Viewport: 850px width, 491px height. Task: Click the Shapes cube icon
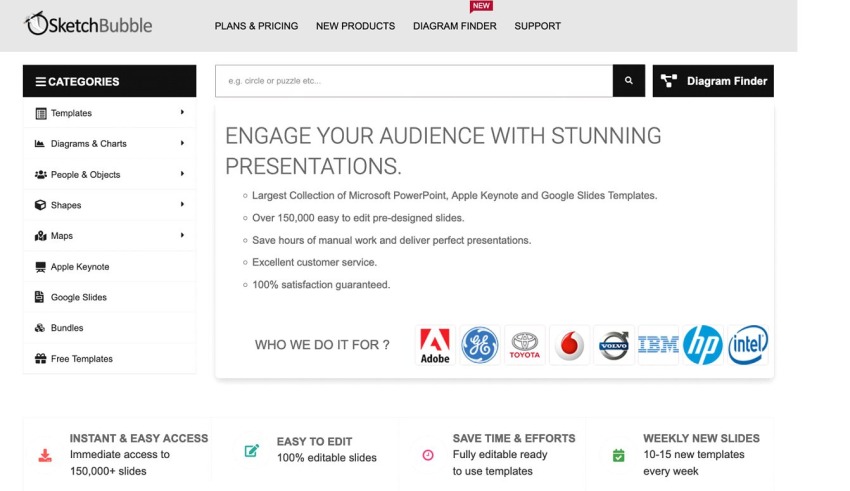coord(40,205)
